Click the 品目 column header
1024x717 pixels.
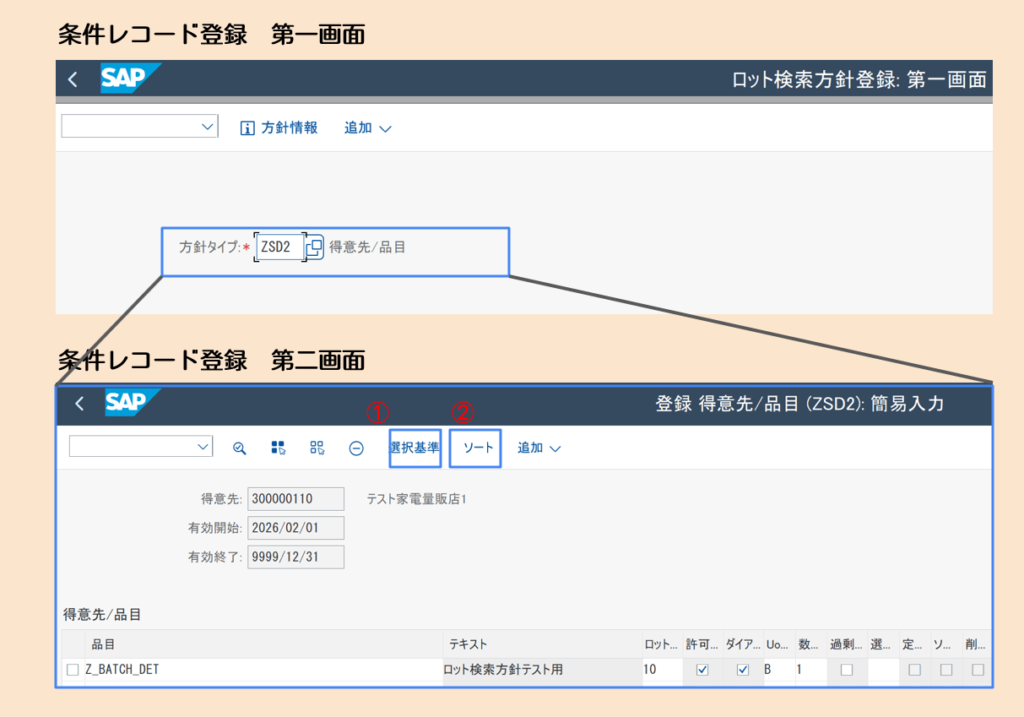[x=100, y=644]
